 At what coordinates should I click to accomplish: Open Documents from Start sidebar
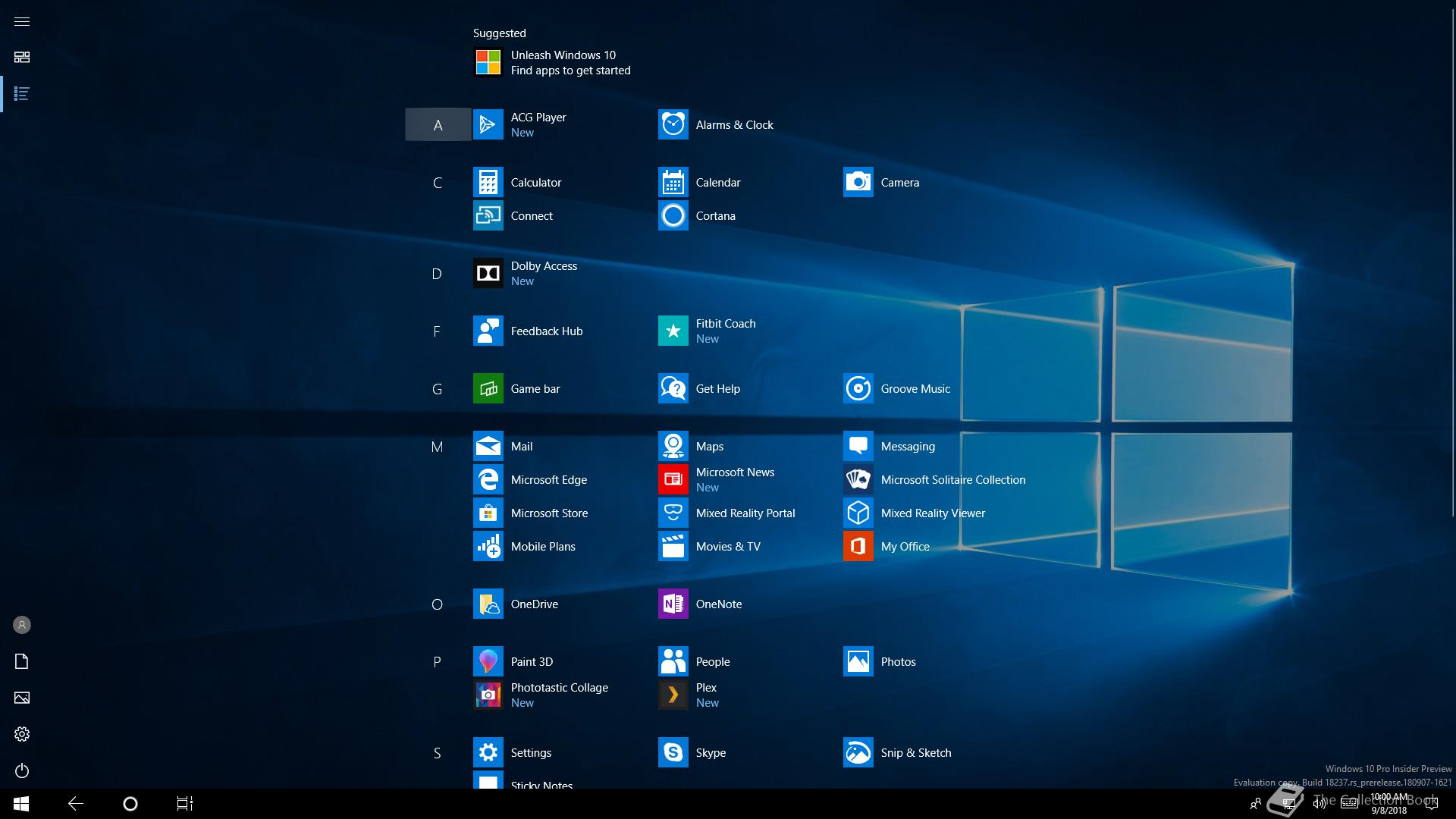coord(22,661)
